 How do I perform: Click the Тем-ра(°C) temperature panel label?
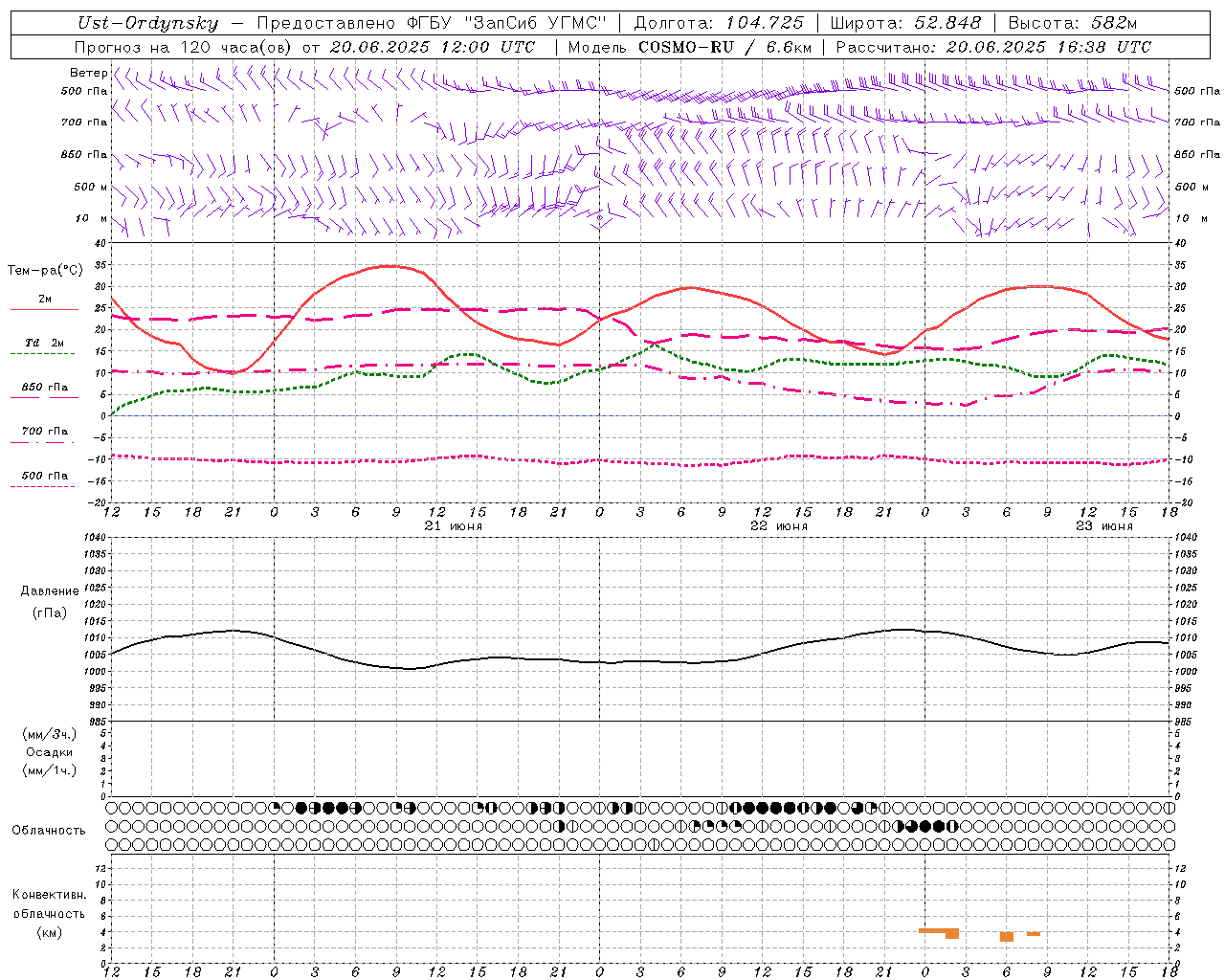(x=45, y=271)
